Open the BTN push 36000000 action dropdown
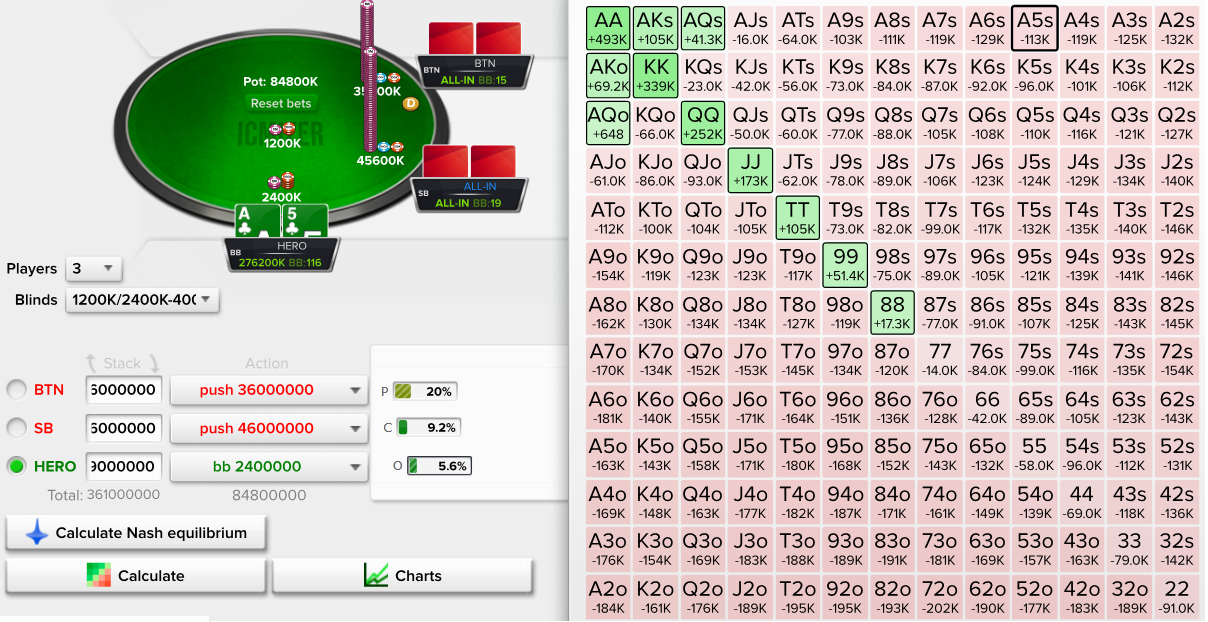This screenshot has height=622, width=1208. 268,390
